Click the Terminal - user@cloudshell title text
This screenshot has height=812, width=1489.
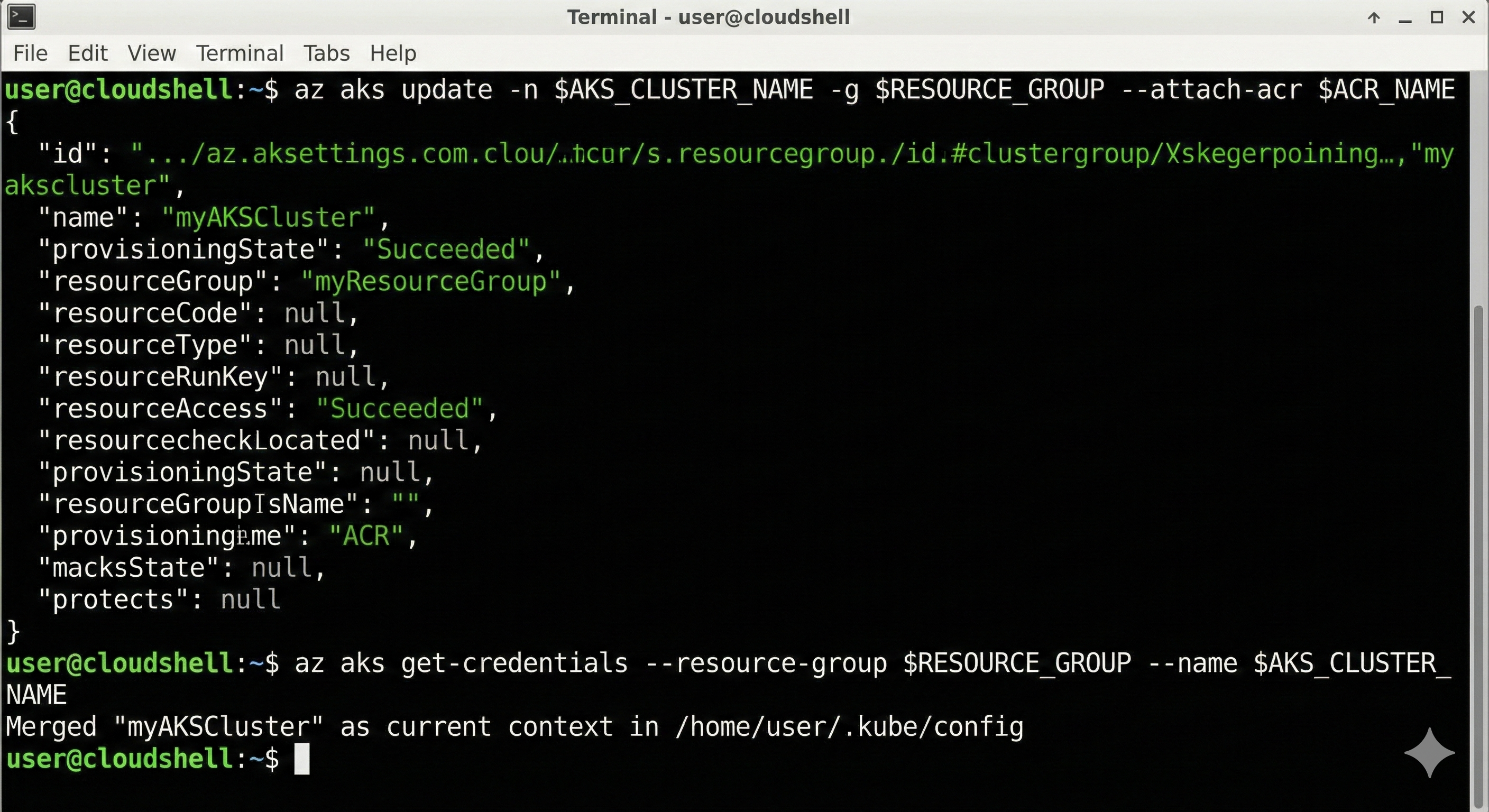pos(709,17)
